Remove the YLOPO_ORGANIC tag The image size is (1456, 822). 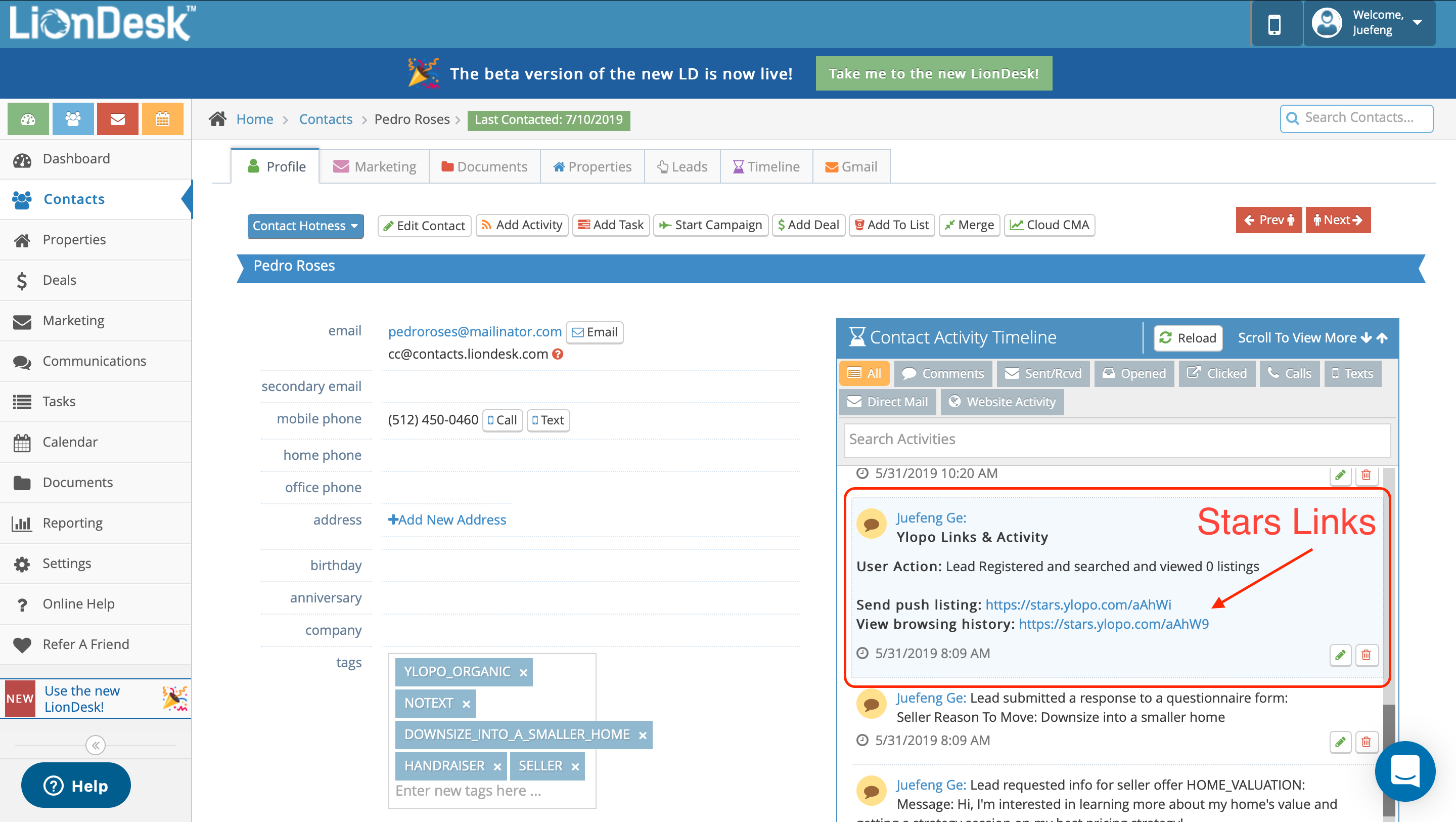523,673
